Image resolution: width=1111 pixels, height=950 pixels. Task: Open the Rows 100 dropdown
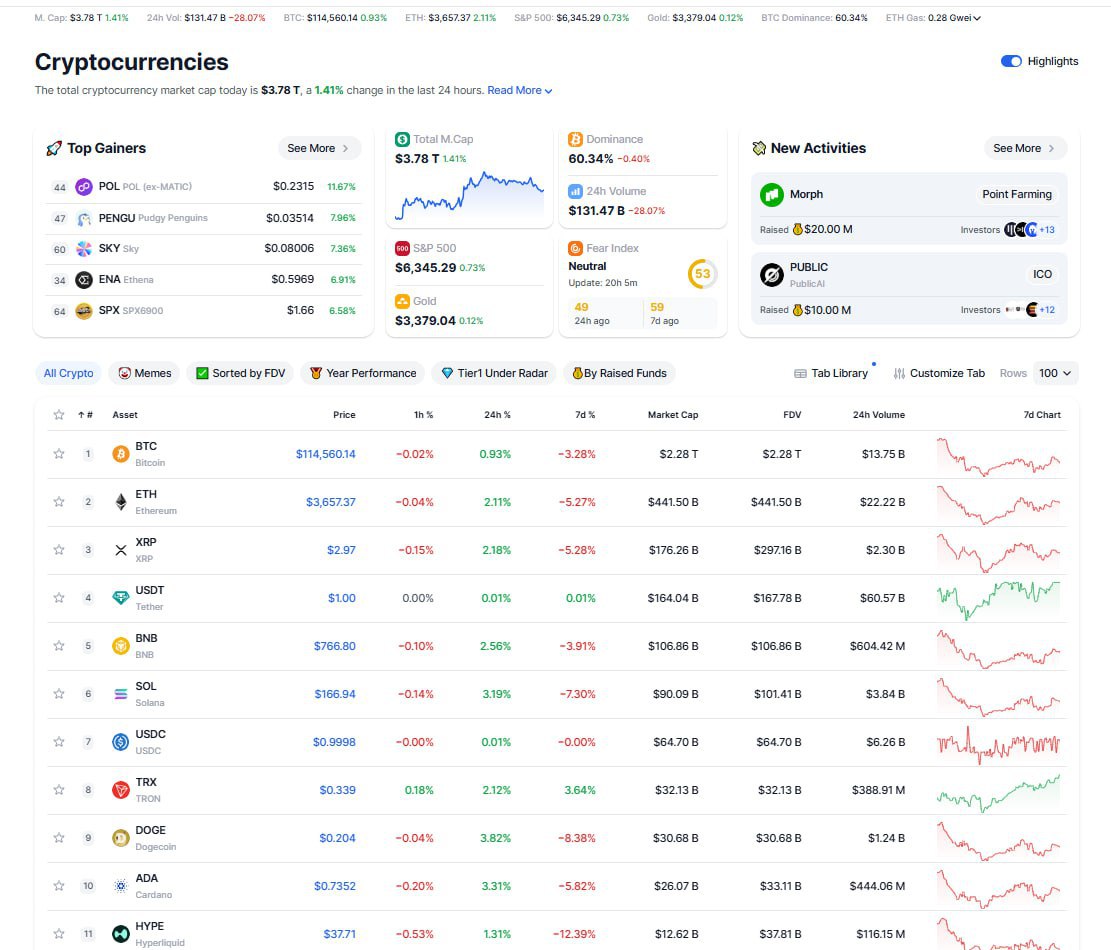(x=1056, y=373)
